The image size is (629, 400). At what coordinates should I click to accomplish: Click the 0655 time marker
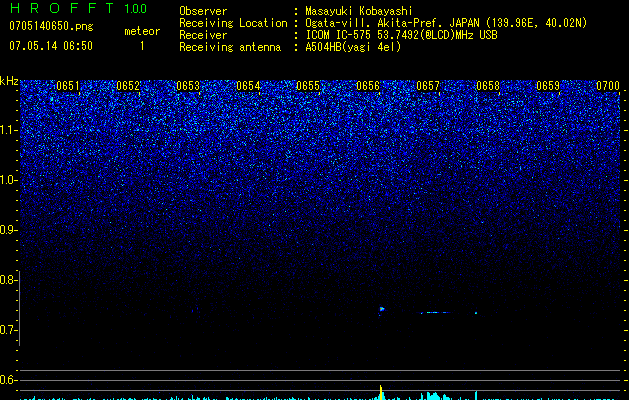308,86
